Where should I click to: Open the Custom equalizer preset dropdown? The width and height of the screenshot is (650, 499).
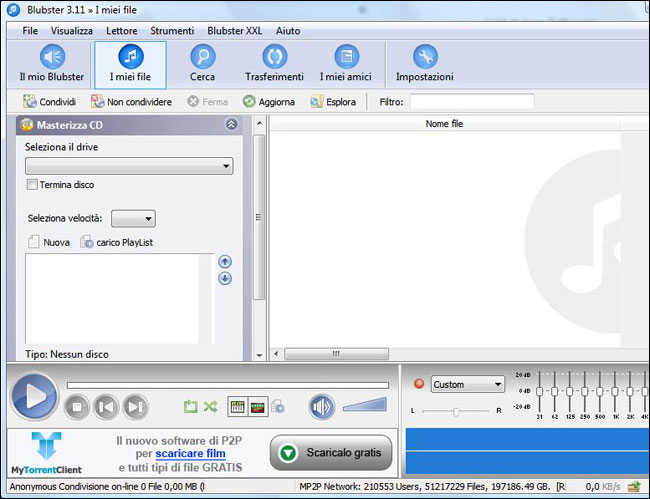pos(467,384)
